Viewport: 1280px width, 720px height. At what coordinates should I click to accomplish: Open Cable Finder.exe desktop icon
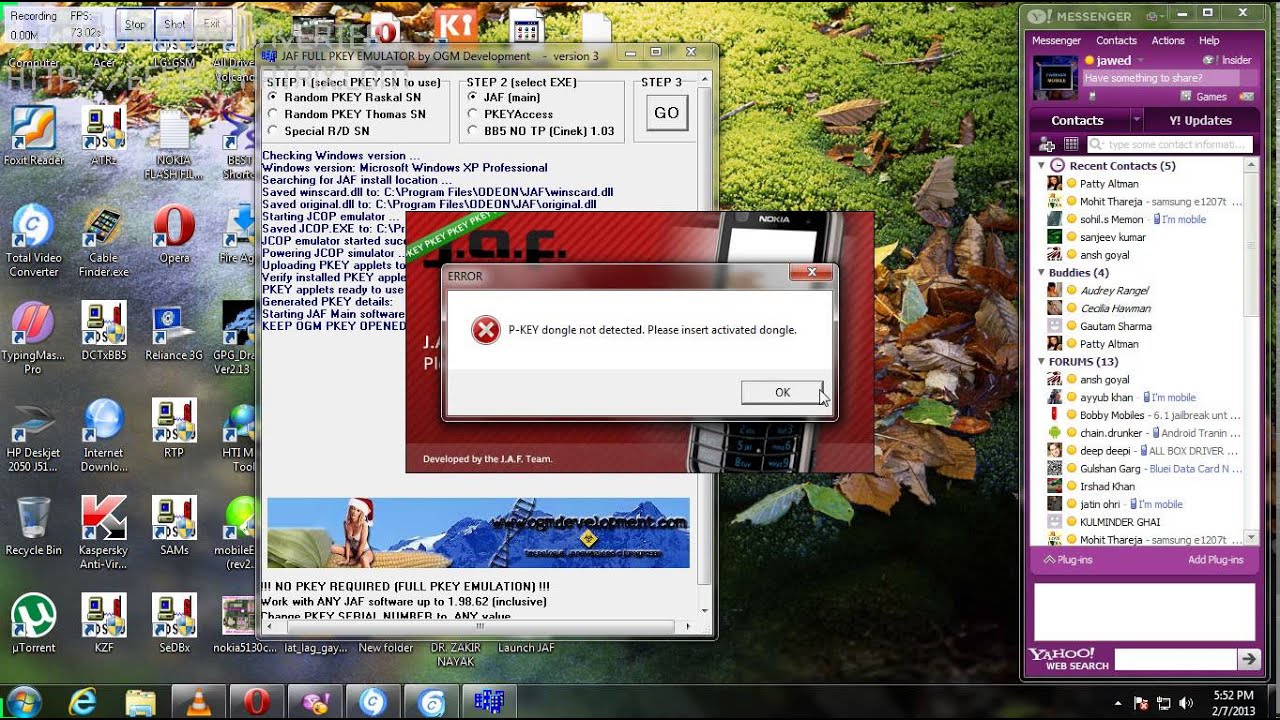coord(103,241)
